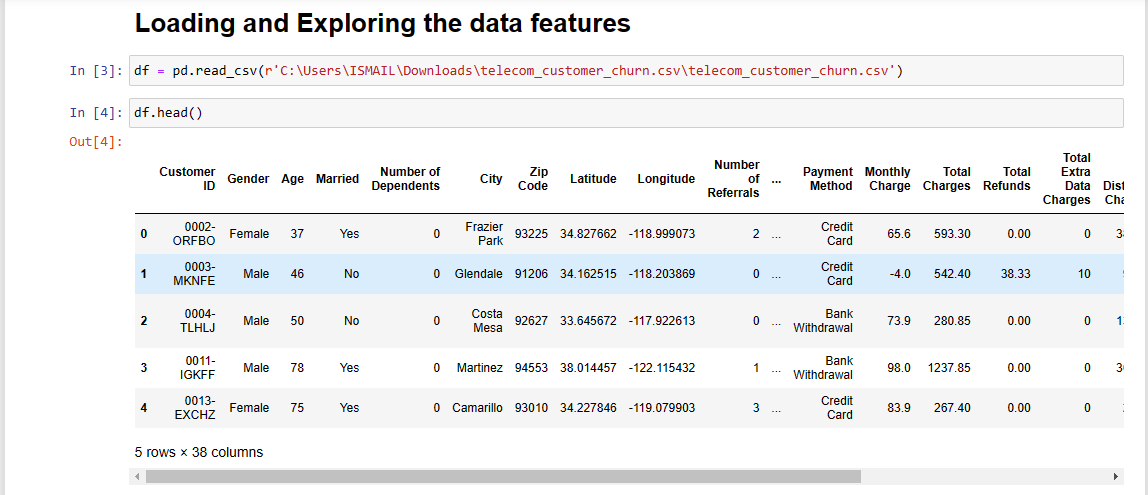Click age value 78
This screenshot has width=1148, height=495.
point(297,368)
